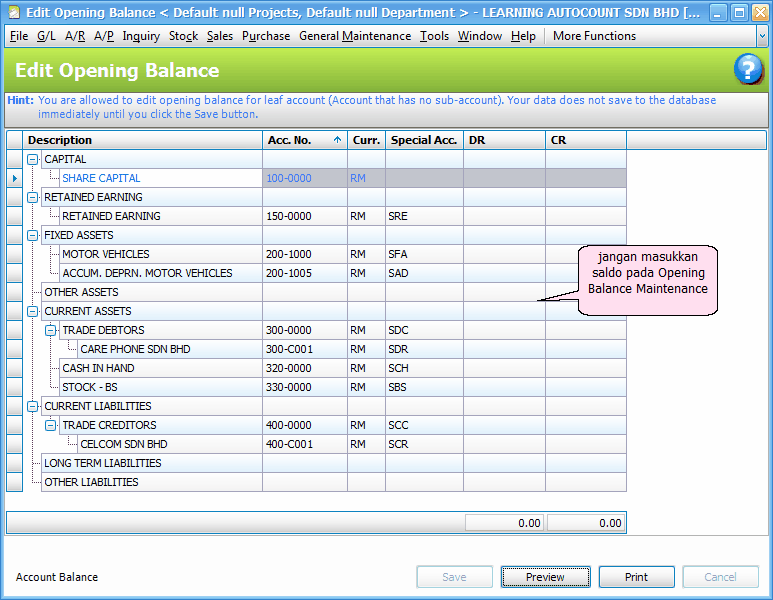
Task: Click the DR cell for MOTOR VEHICLES
Action: (503, 254)
